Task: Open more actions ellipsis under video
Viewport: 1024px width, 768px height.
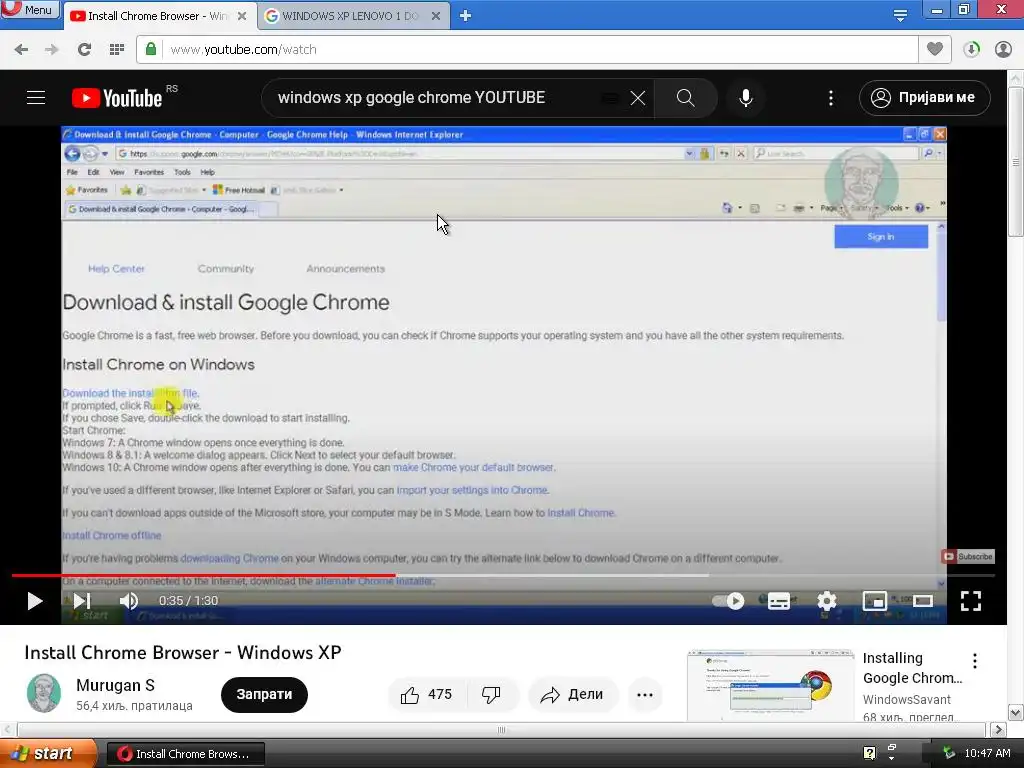Action: click(x=645, y=694)
